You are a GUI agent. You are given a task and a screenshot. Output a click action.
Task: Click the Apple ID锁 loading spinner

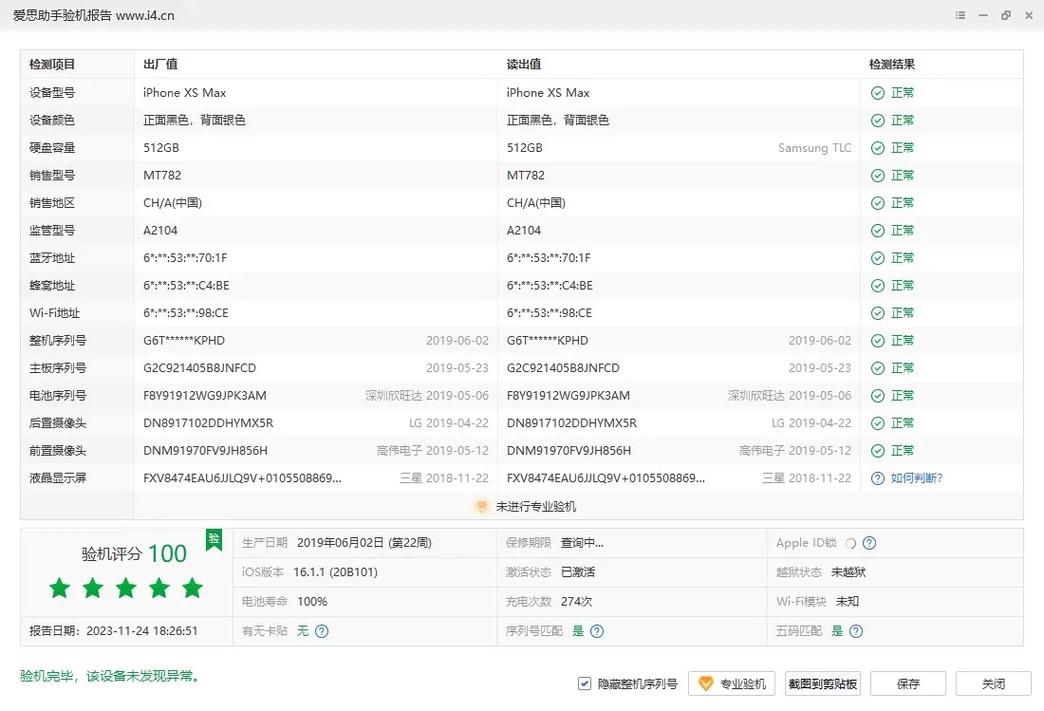[851, 542]
